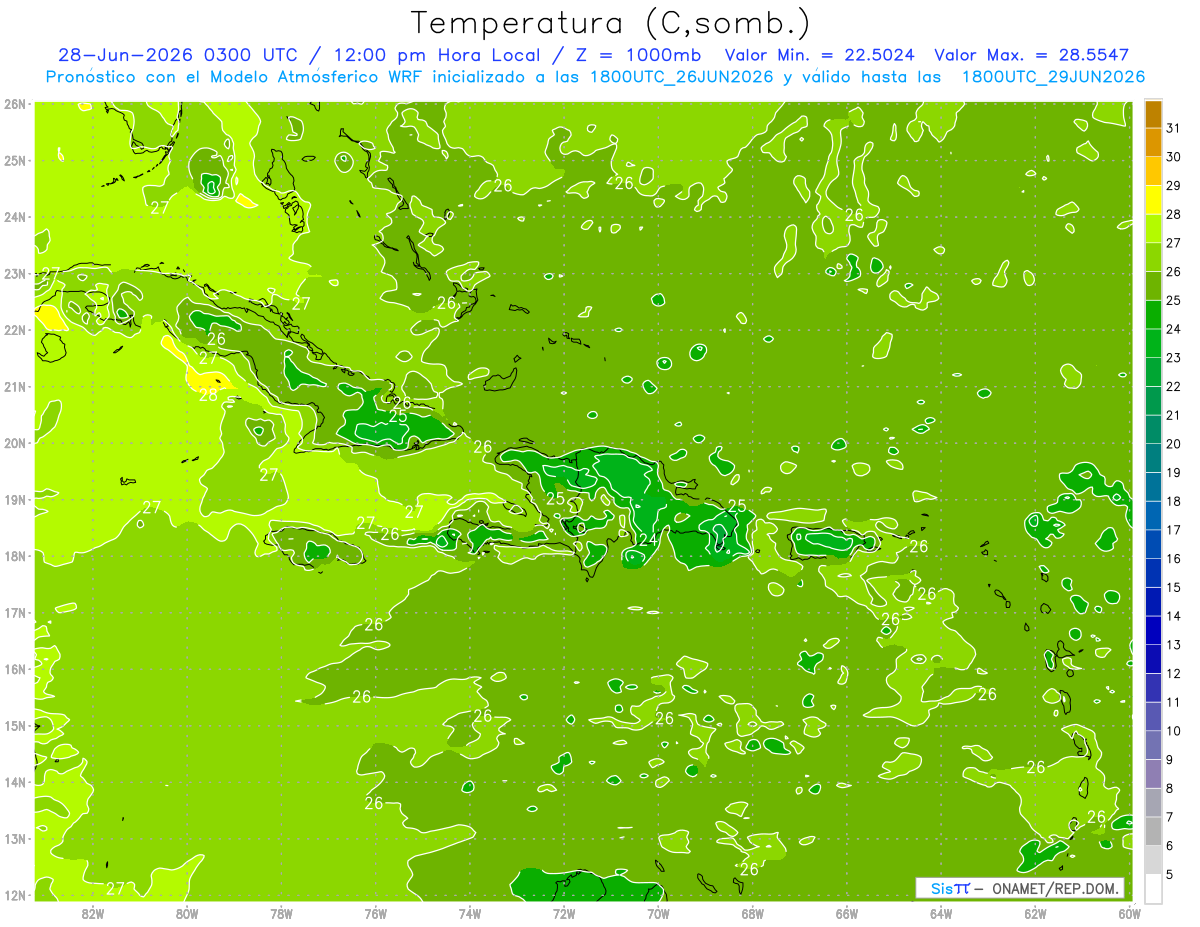The image size is (1200, 927).
Task: Click the legend value '31'
Action: point(1174,128)
